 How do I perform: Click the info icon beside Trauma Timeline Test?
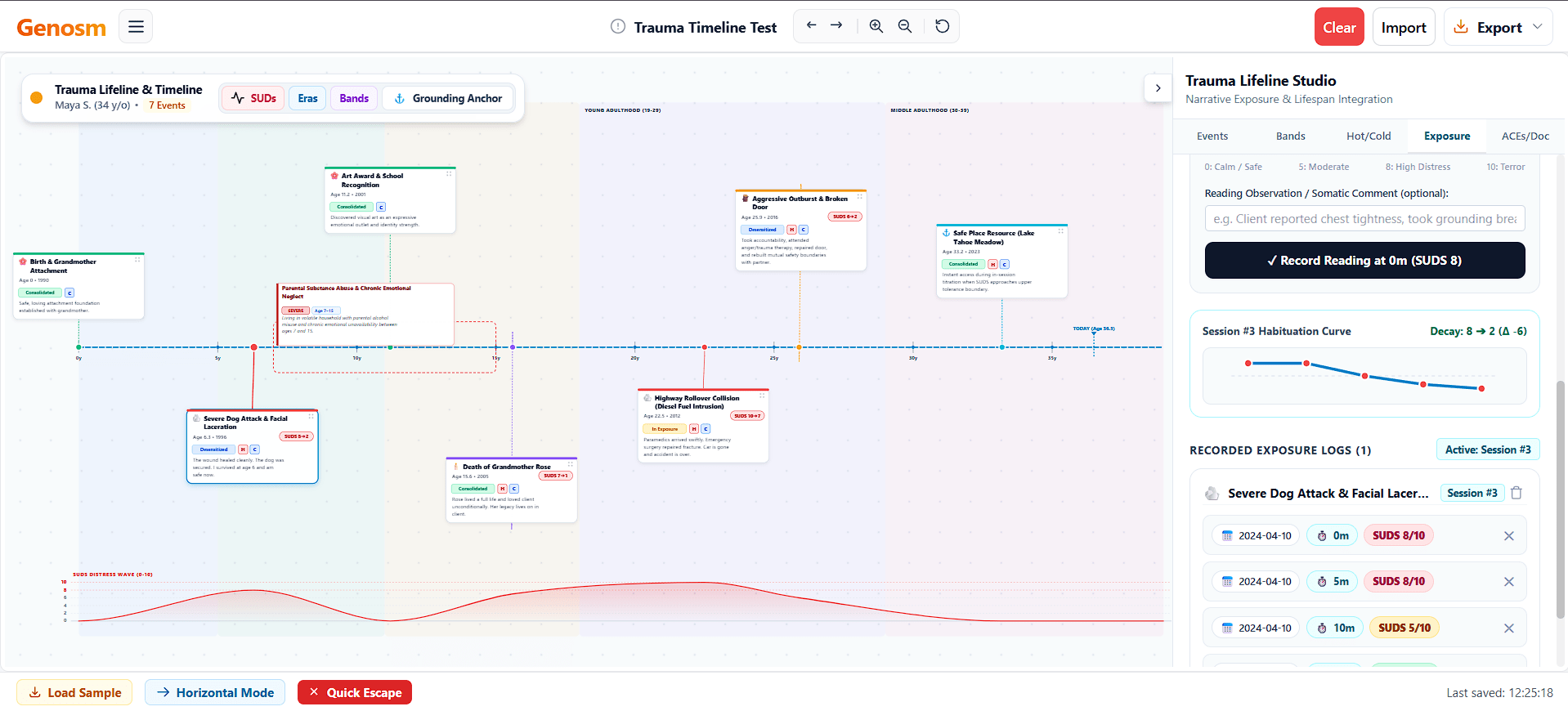(x=618, y=27)
